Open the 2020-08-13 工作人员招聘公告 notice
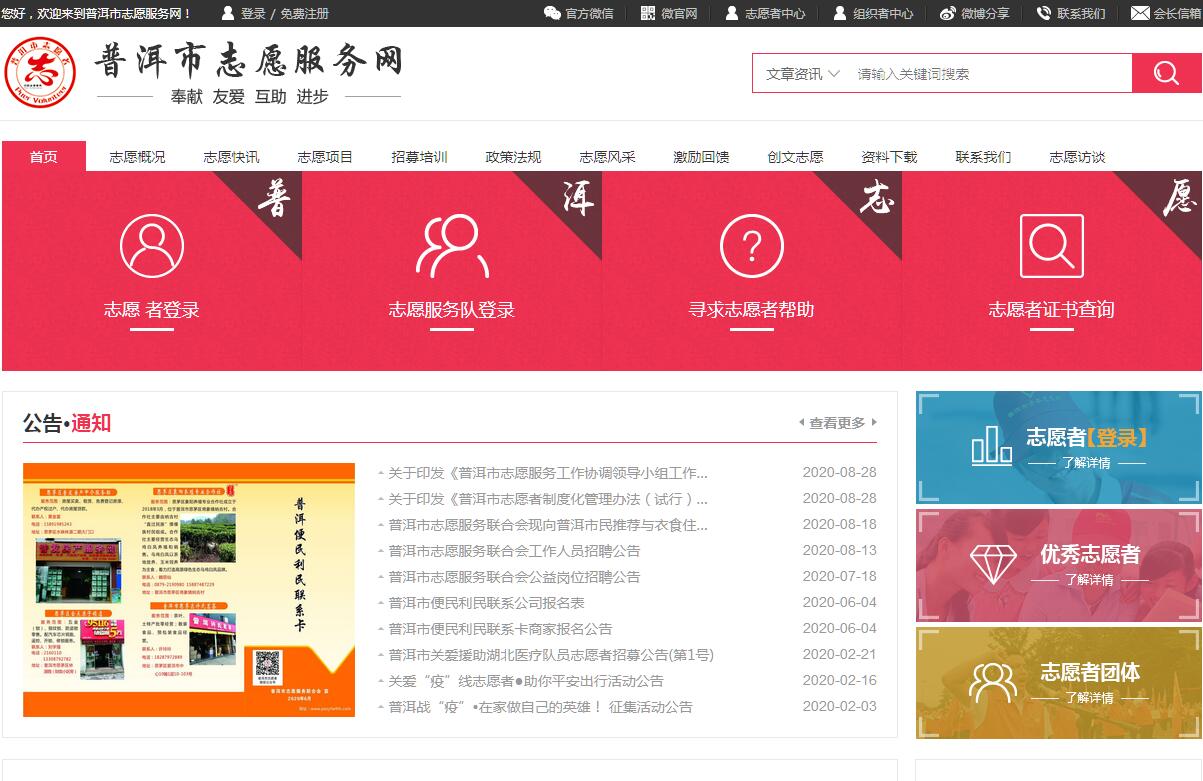Screen dimensions: 1203x781 coord(514,551)
